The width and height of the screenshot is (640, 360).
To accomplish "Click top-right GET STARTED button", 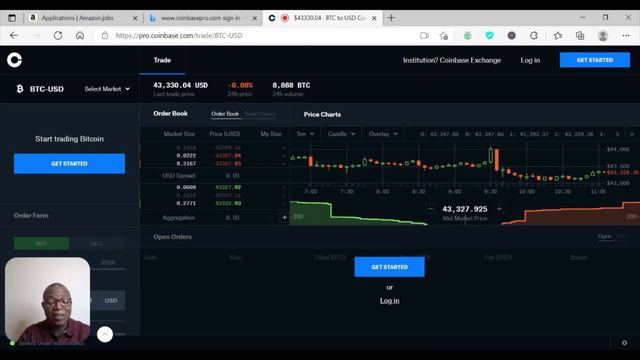I will click(595, 60).
